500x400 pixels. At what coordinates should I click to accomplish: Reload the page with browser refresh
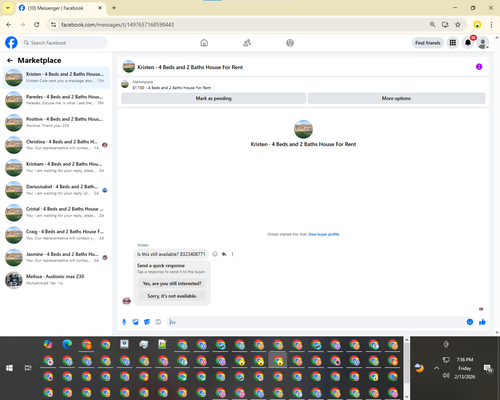(37, 24)
